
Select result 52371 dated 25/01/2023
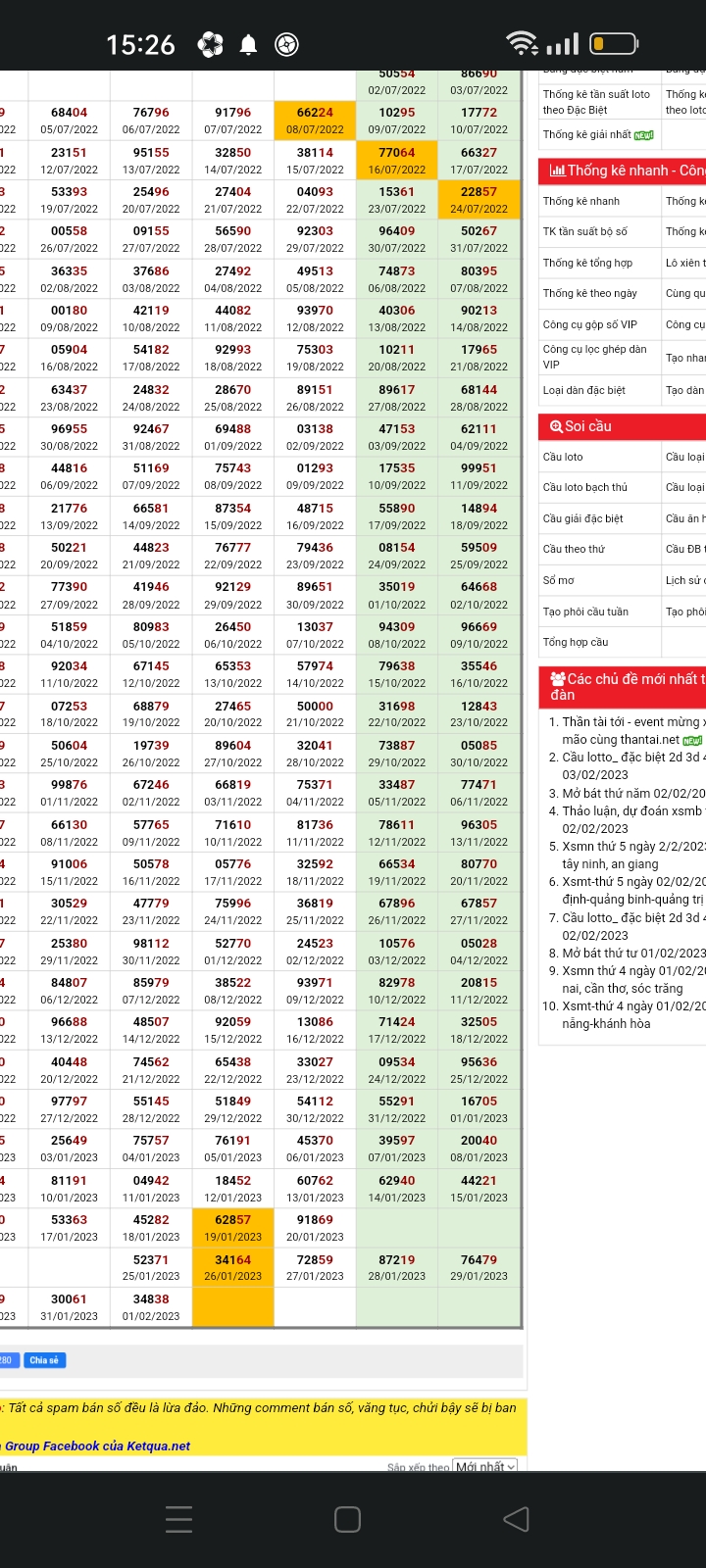click(151, 1268)
